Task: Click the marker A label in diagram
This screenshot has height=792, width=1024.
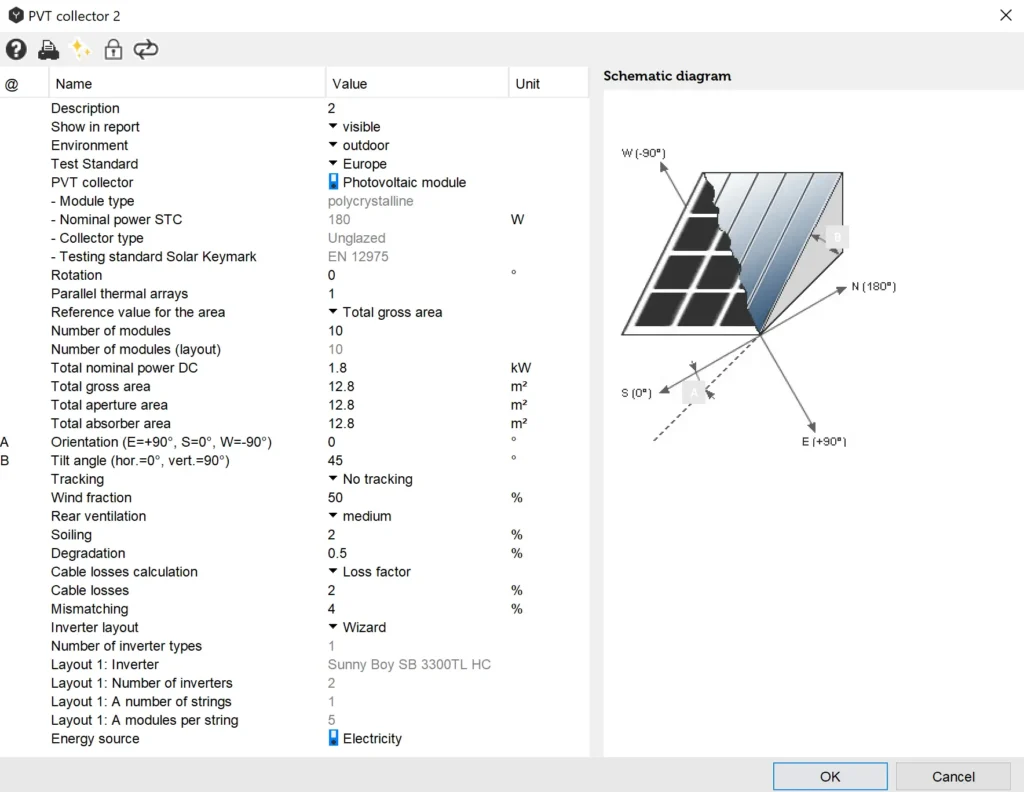Action: 693,393
